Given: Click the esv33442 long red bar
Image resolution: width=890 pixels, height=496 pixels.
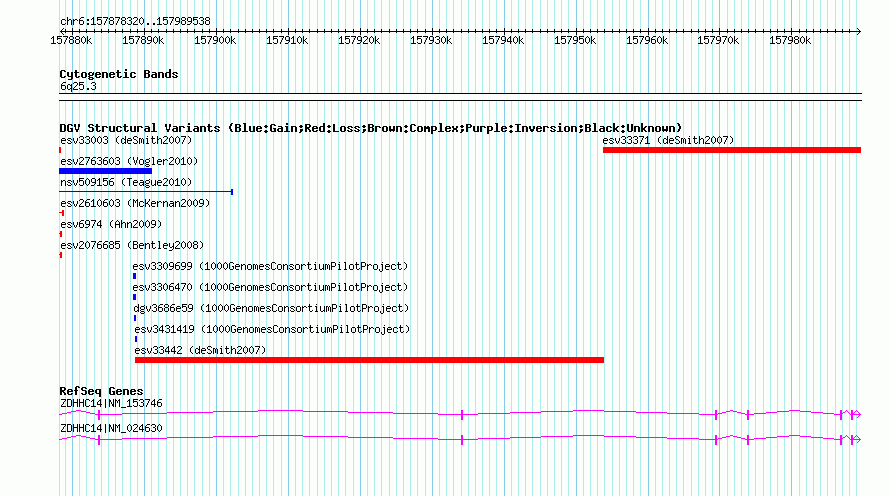Looking at the screenshot, I should (x=369, y=360).
